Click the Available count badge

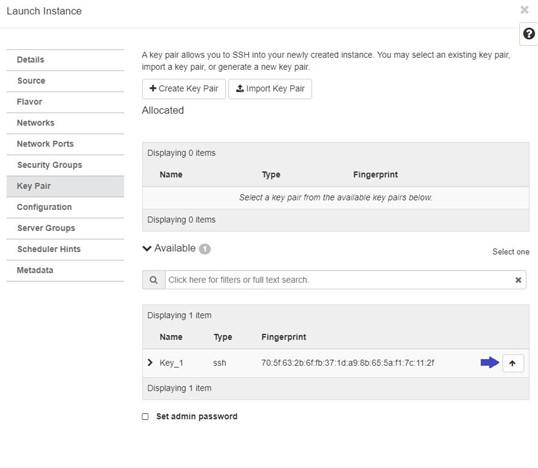[x=205, y=249]
